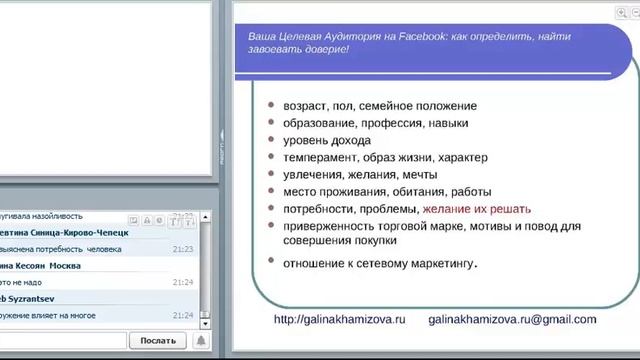This screenshot has height=360, width=640.
Task: Click the 21:24 timestamp beside 'то не надо'
Action: click(183, 282)
